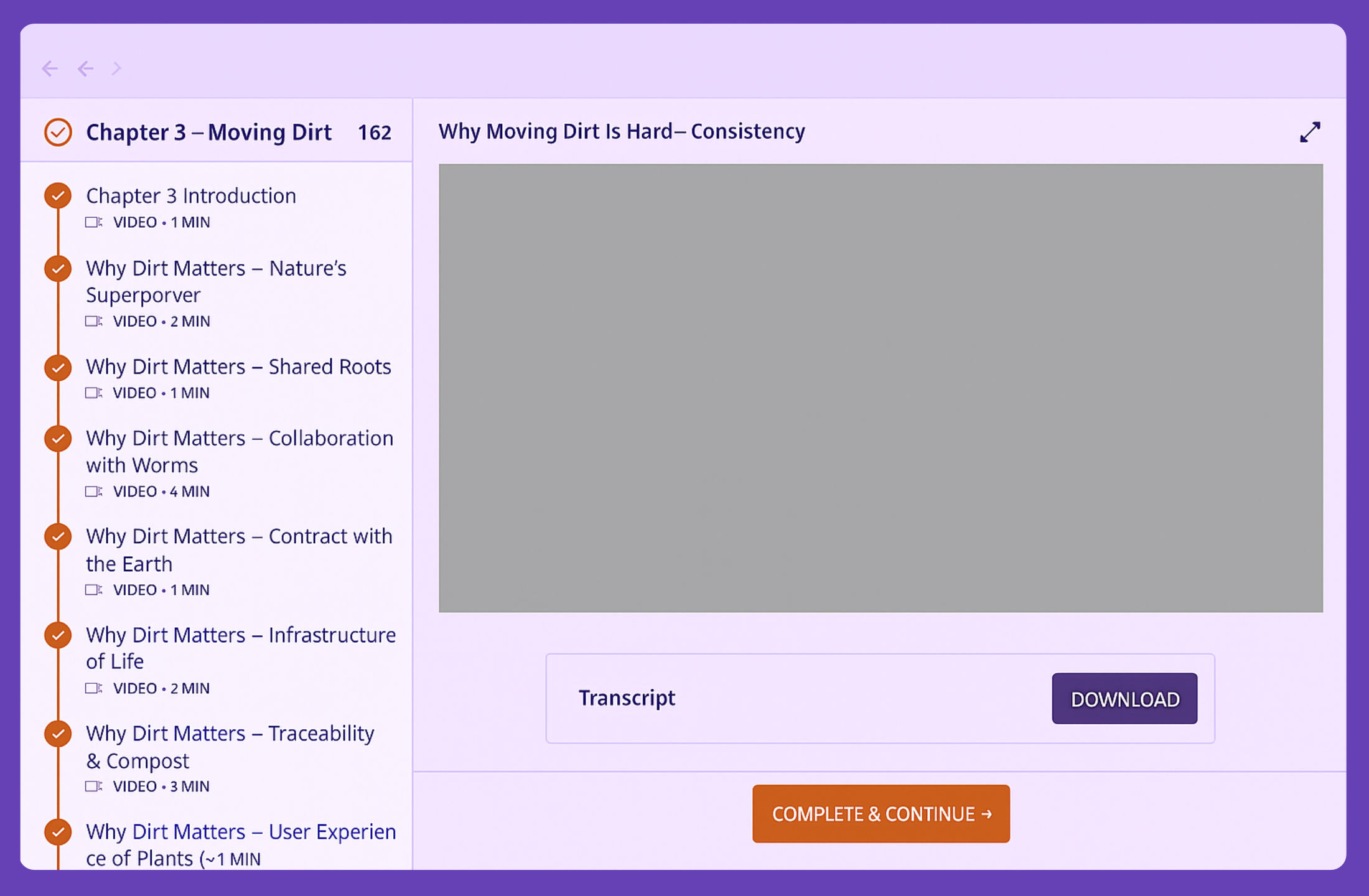Toggle Nature's Superporver lesson completion check
The width and height of the screenshot is (1369, 896).
[58, 268]
